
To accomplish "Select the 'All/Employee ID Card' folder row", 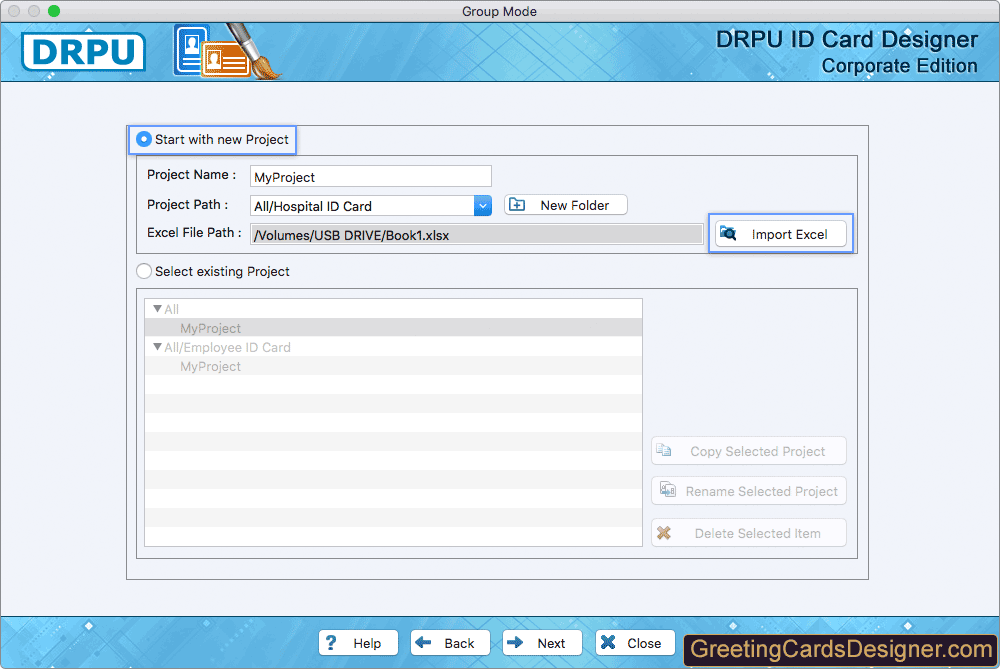I will [393, 347].
